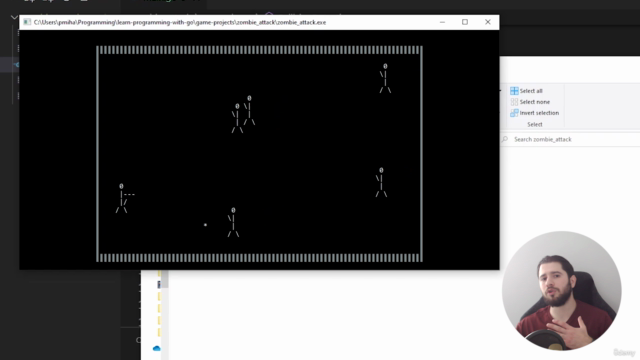Viewport: 640px width, 360px height.
Task: Click the search magnifier icon in File Explorer
Action: (x=505, y=139)
